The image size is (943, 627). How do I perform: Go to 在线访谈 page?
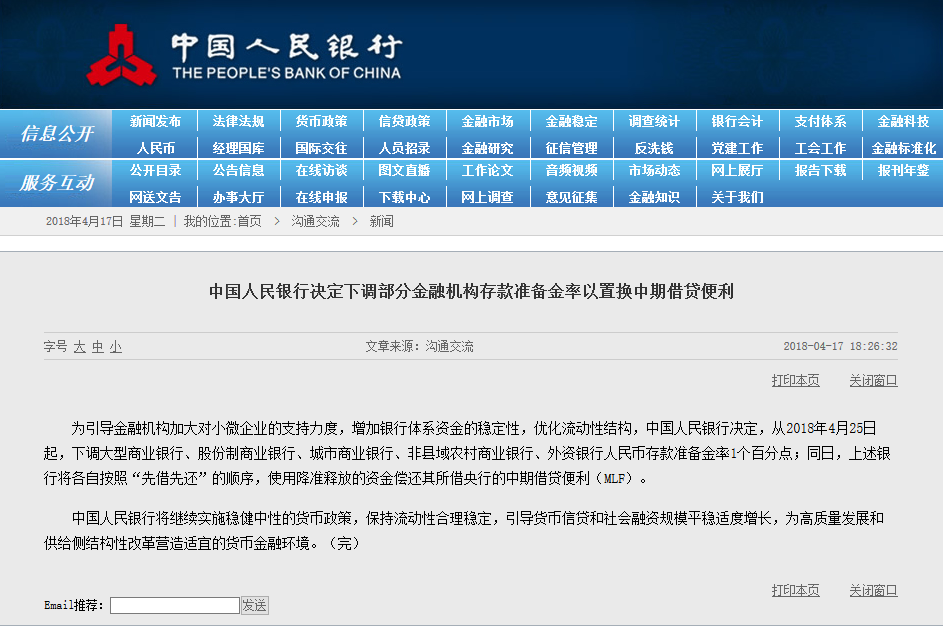click(x=321, y=171)
